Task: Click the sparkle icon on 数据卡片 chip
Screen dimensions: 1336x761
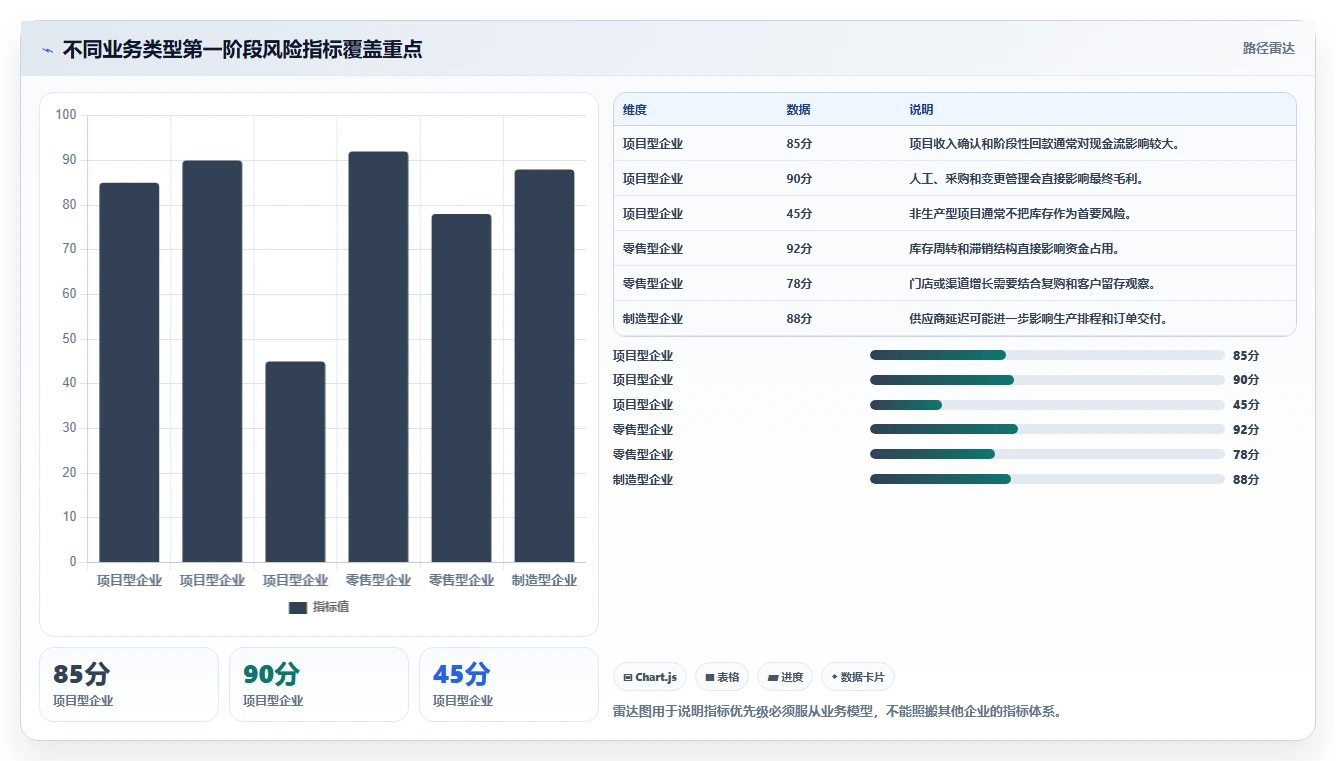Action: [x=834, y=677]
